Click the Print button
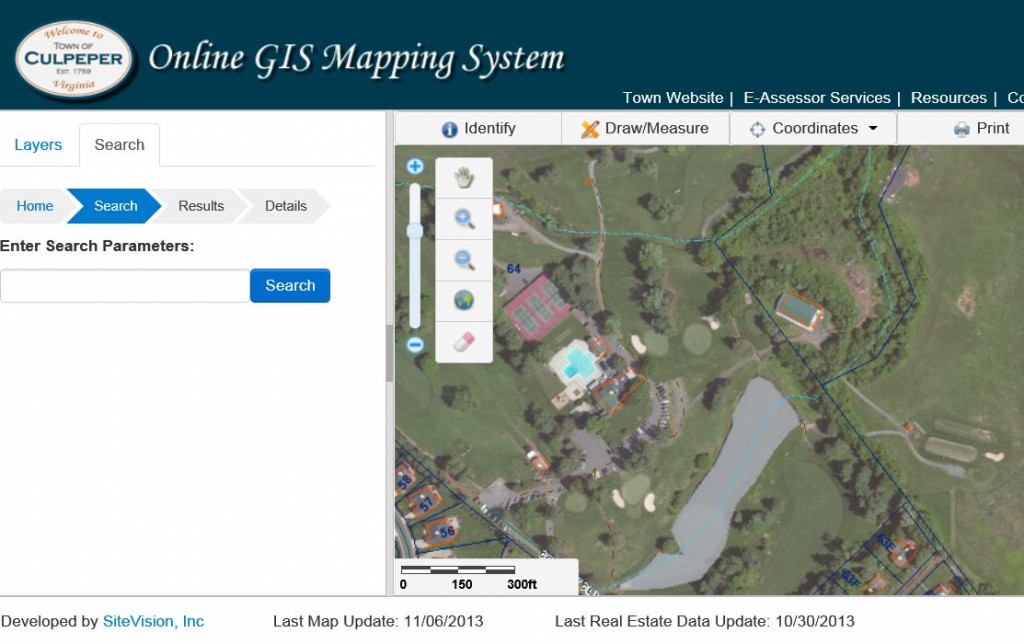The image size is (1024, 644). click(981, 128)
